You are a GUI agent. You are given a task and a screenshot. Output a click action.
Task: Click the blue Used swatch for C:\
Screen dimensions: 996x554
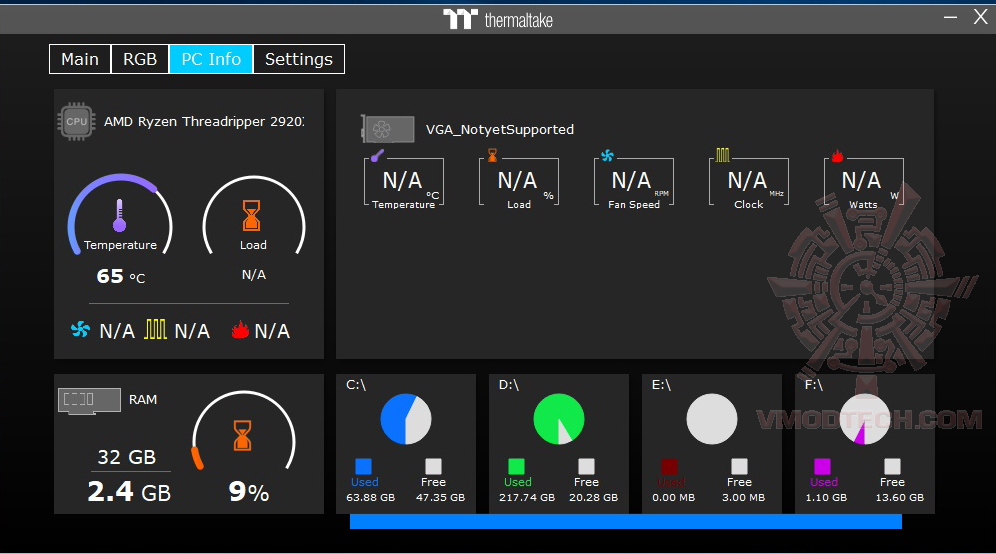click(363, 466)
